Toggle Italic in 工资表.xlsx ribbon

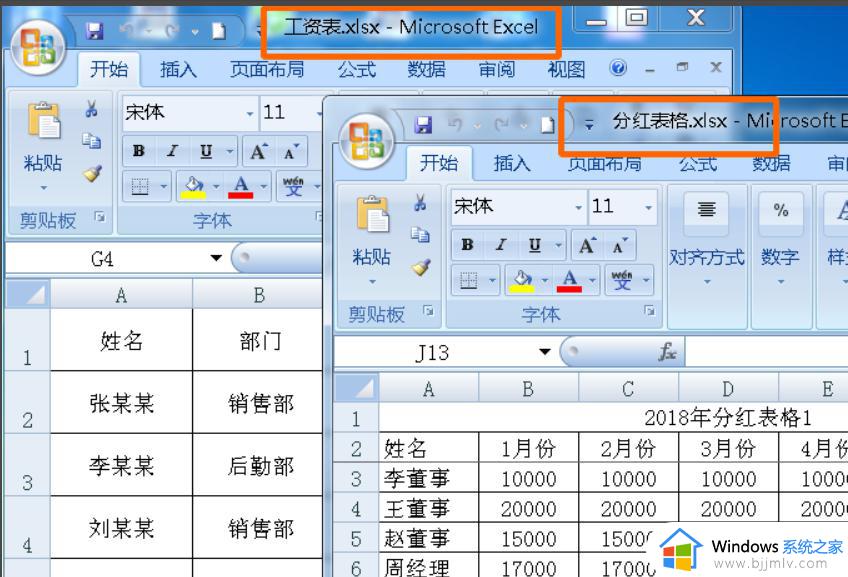[x=172, y=151]
